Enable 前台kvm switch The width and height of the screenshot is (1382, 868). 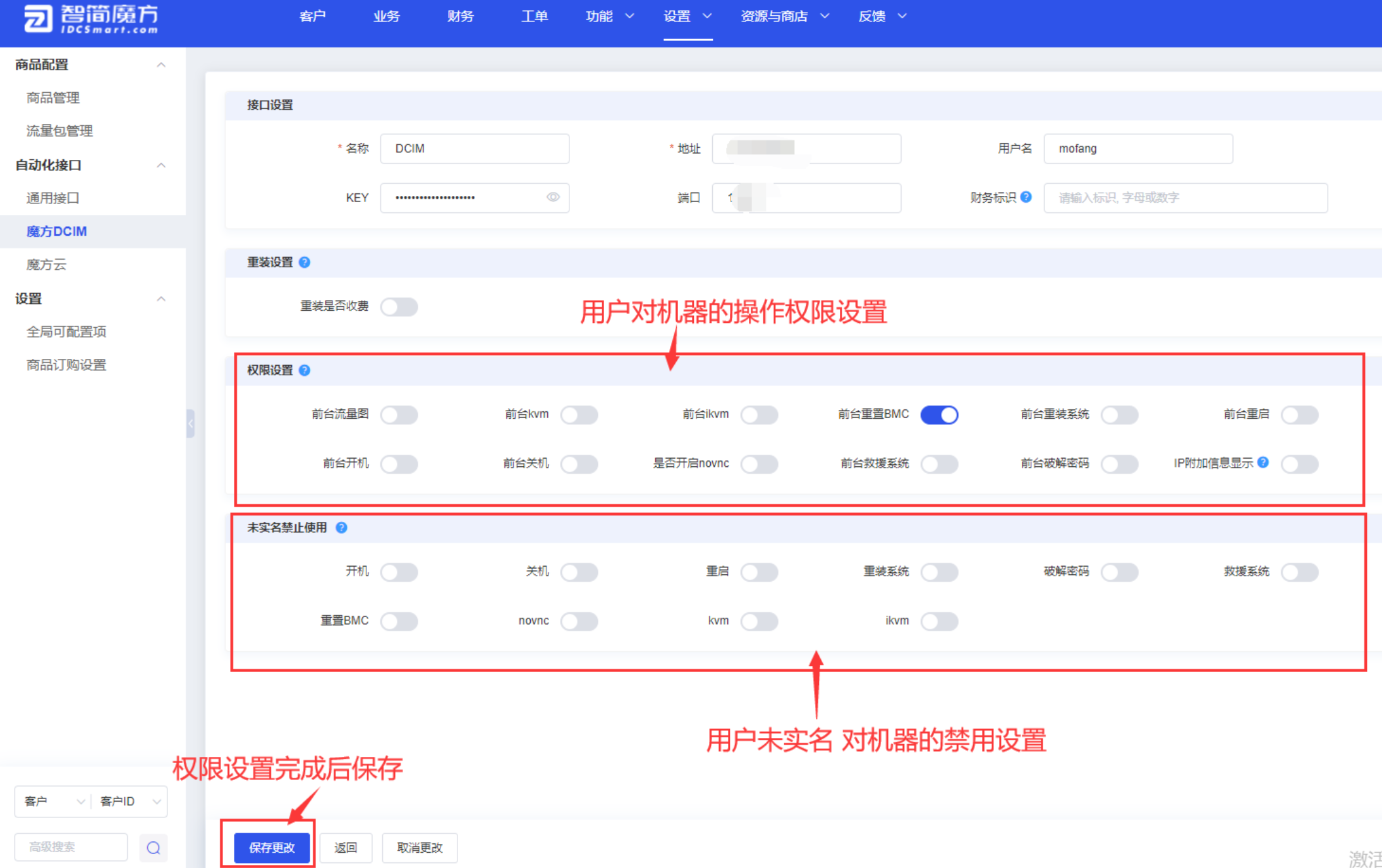579,415
